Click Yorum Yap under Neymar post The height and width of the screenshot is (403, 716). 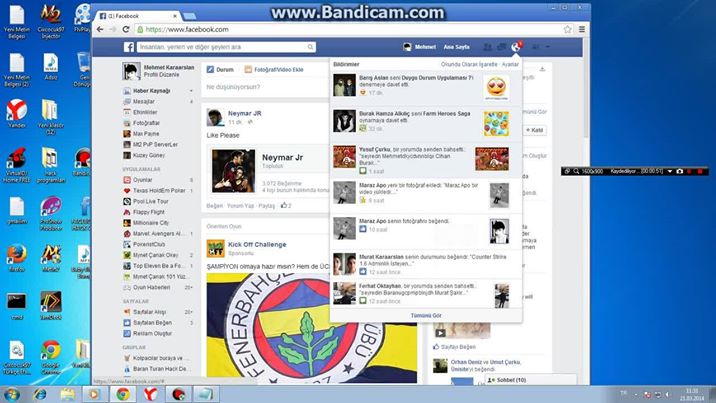tap(240, 206)
